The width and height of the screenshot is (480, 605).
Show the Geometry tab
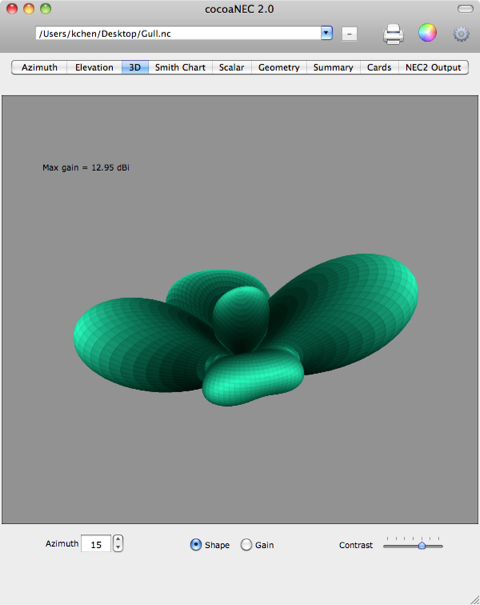click(x=279, y=67)
